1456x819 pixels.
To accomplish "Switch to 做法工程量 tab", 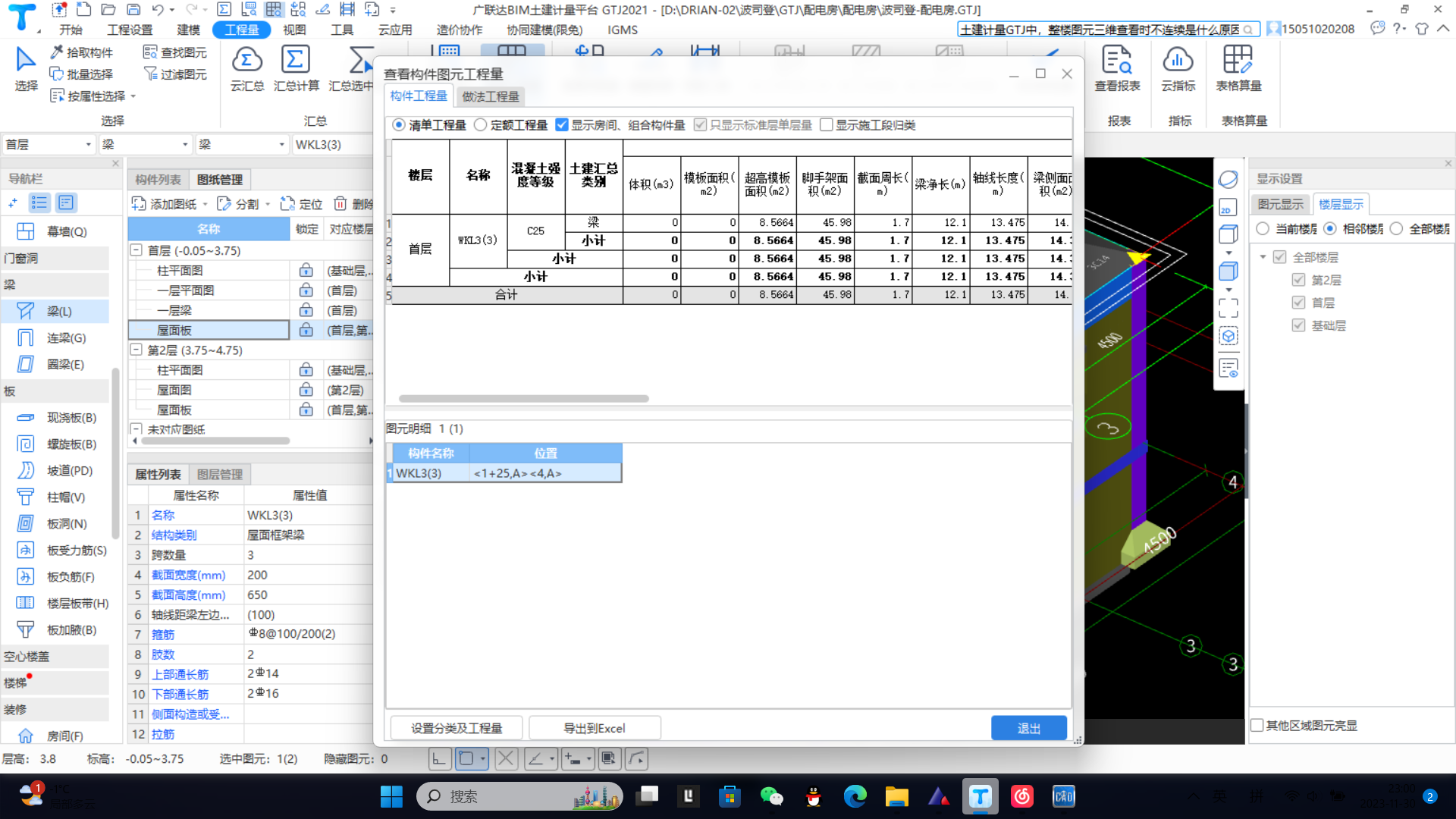I will point(491,96).
